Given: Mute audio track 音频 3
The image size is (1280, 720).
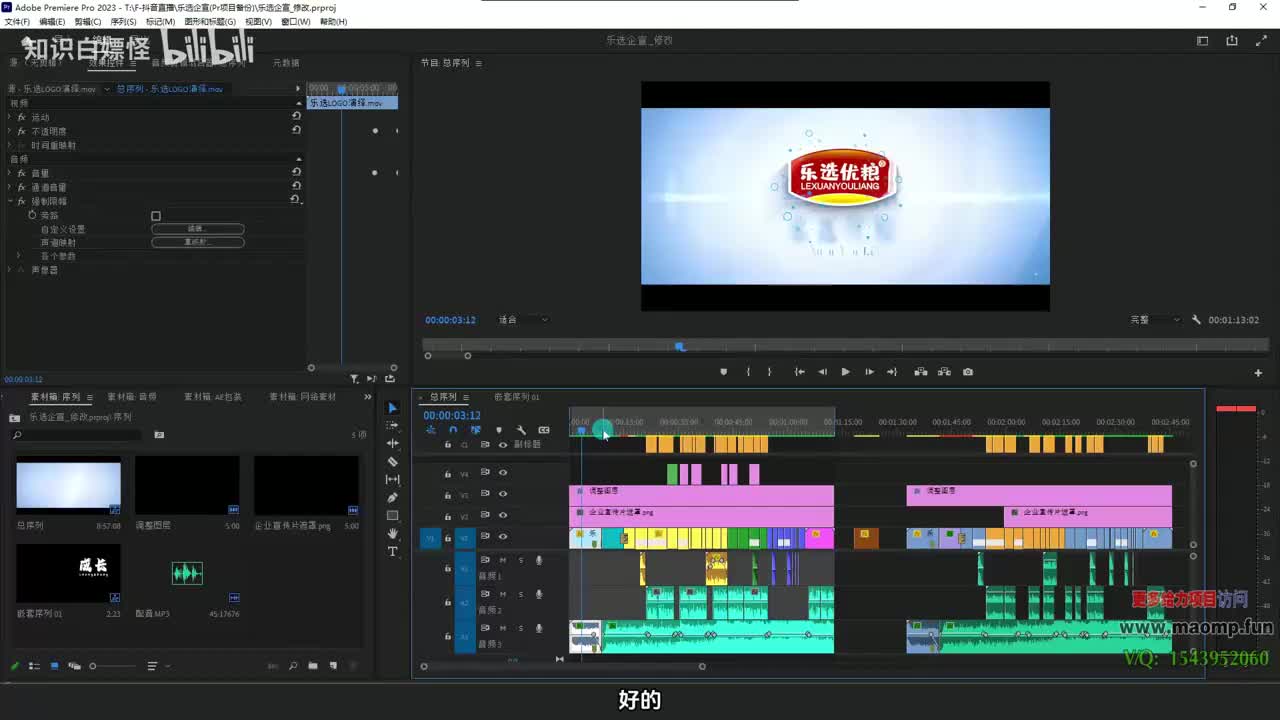Looking at the screenshot, I should click(x=503, y=628).
